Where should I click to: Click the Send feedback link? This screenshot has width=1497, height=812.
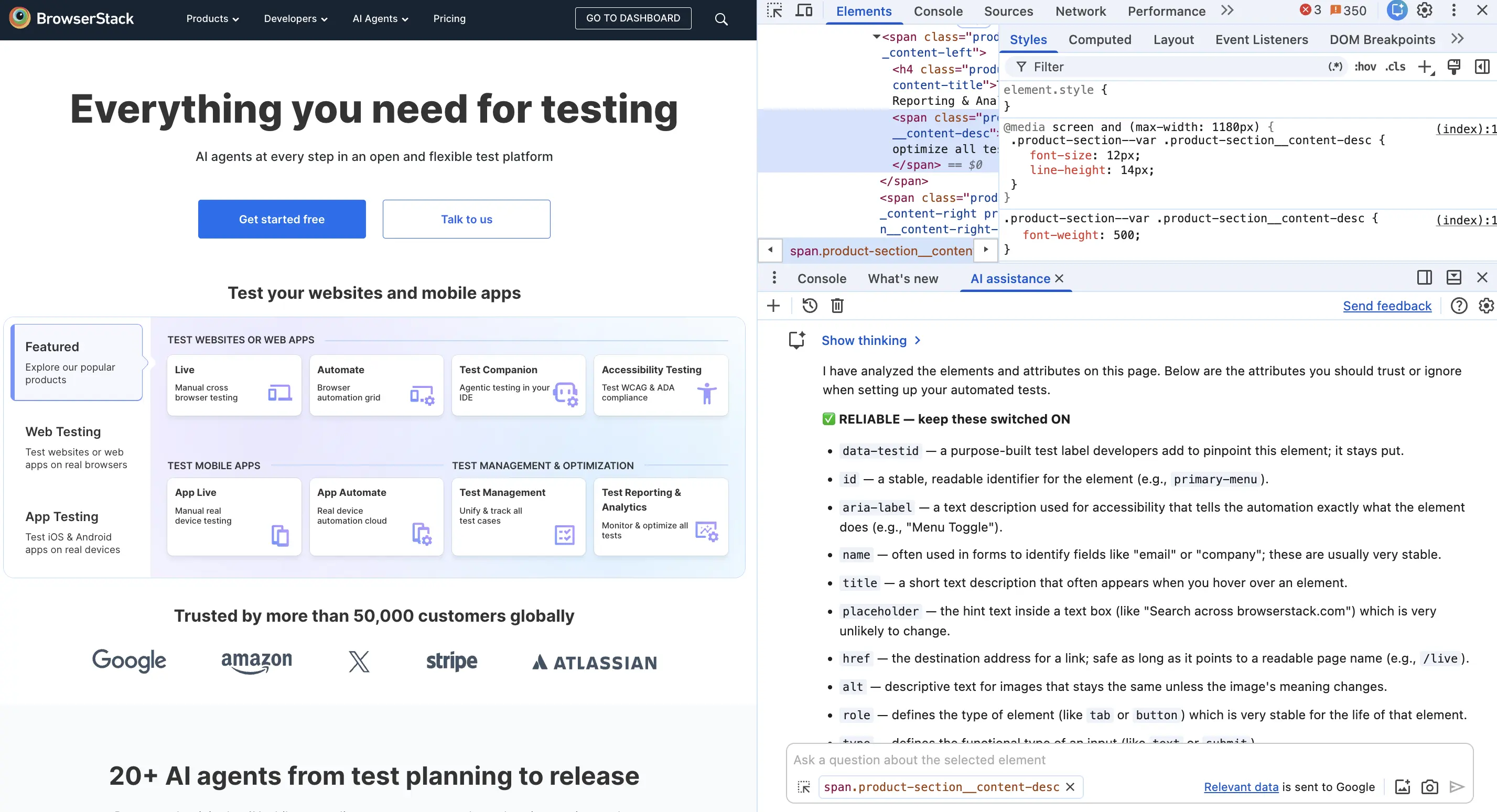coord(1387,306)
